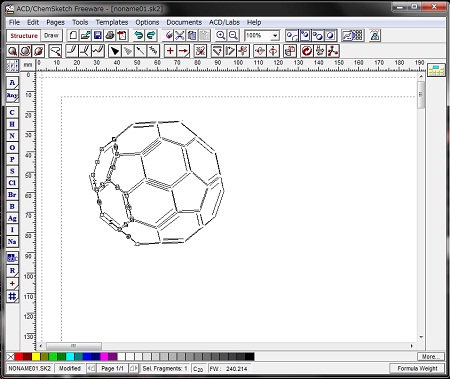This screenshot has width=450, height=379.
Task: Select the Reaction Plus tool
Action: click(x=170, y=51)
